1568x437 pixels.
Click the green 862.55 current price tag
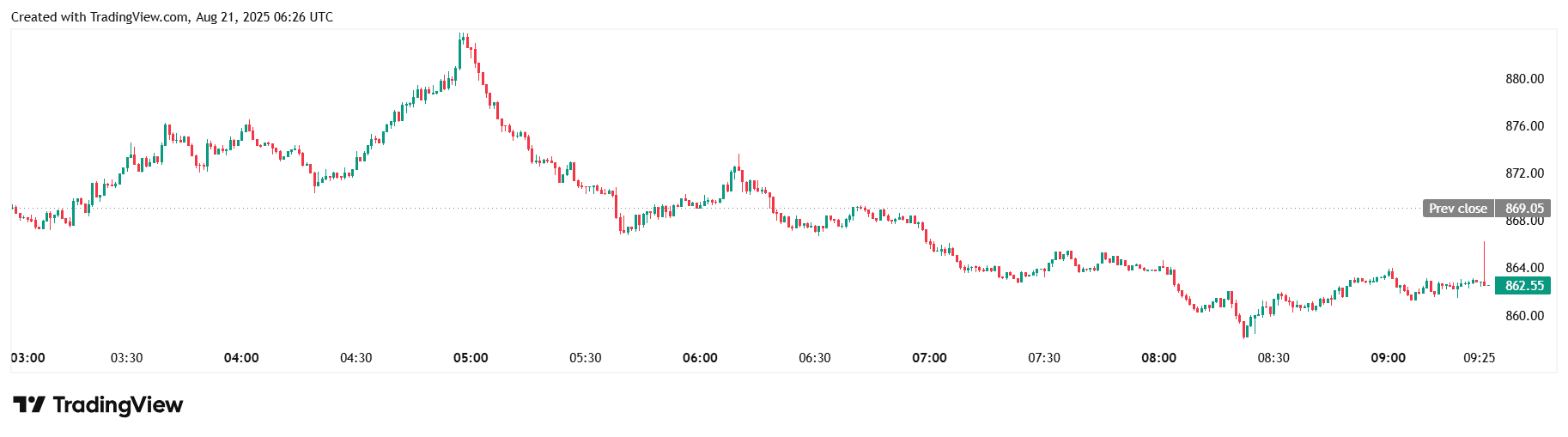click(1523, 286)
